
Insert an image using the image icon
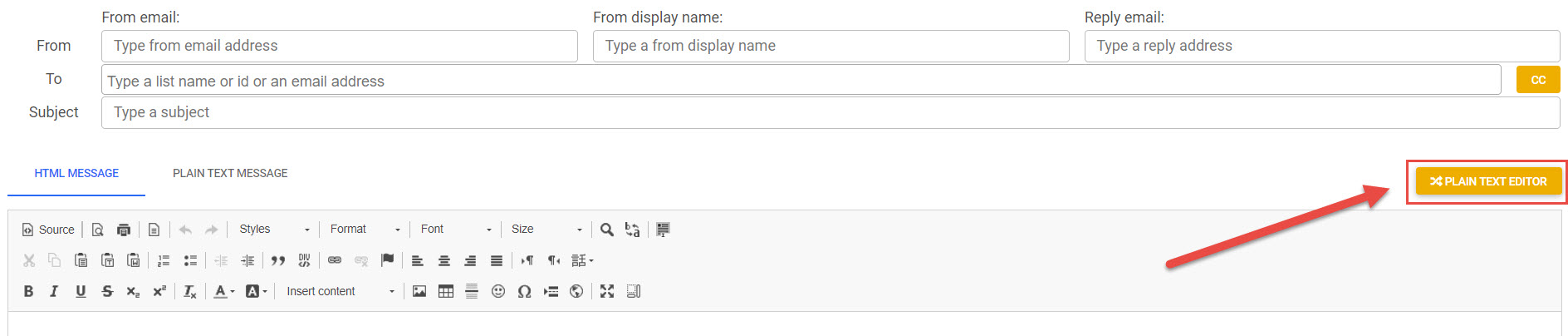pyautogui.click(x=419, y=291)
